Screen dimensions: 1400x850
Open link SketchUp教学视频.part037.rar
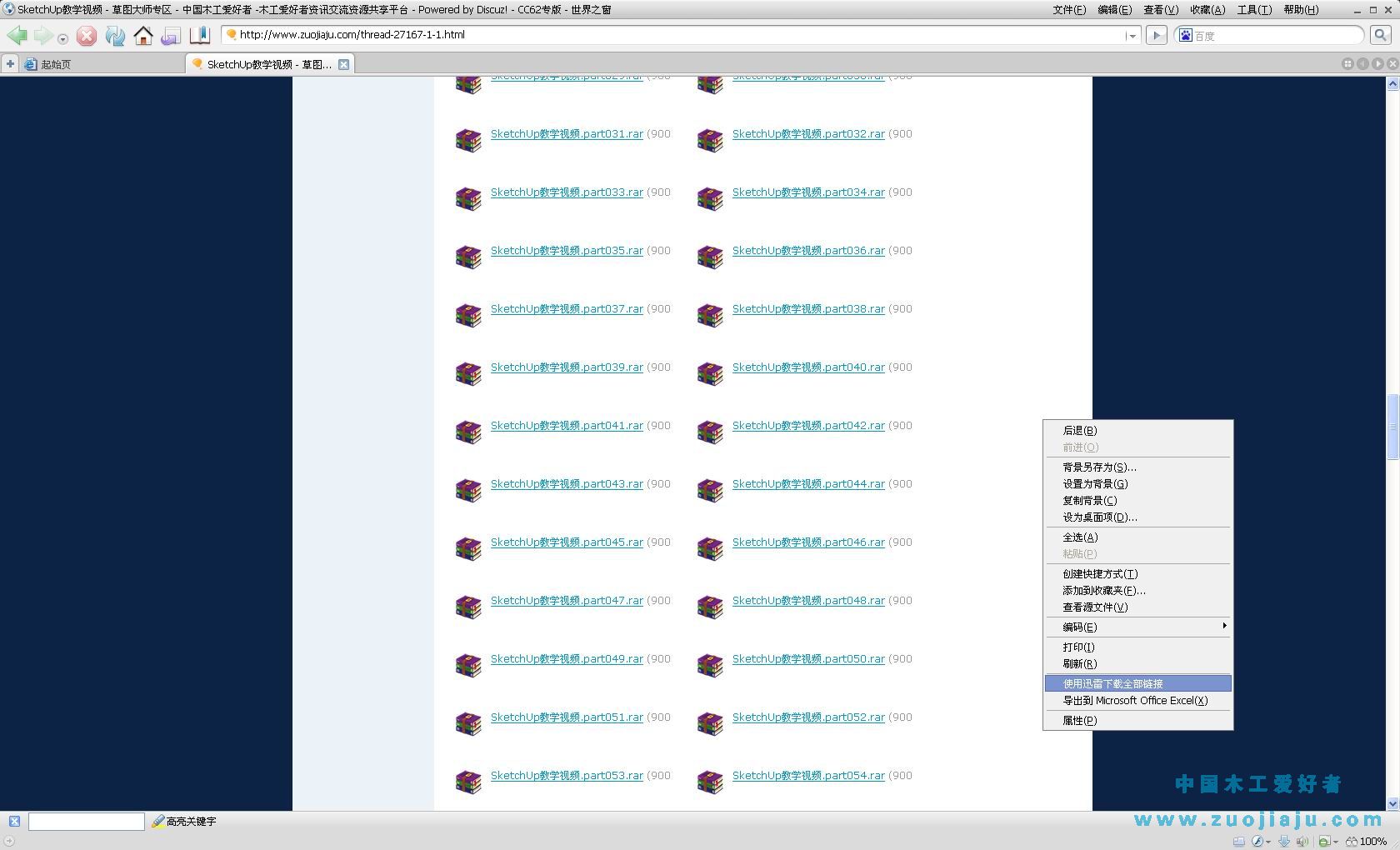pos(567,309)
